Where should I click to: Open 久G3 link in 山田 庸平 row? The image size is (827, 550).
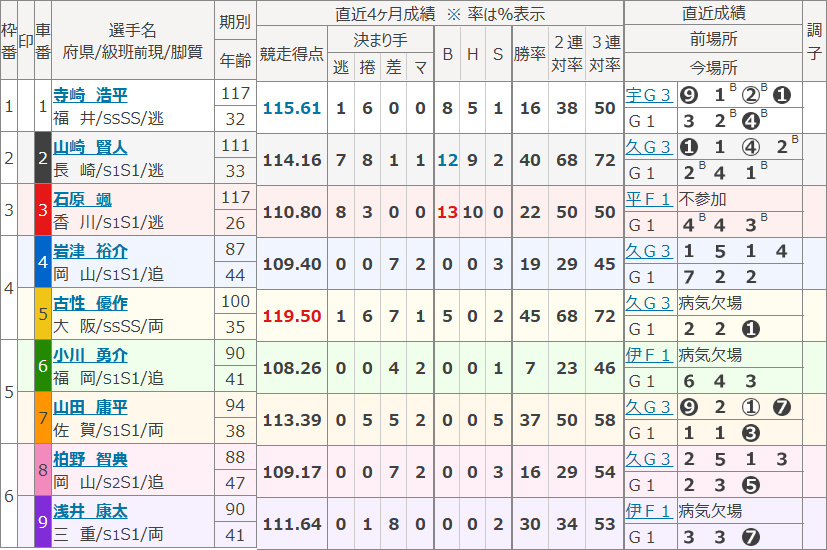(x=649, y=407)
